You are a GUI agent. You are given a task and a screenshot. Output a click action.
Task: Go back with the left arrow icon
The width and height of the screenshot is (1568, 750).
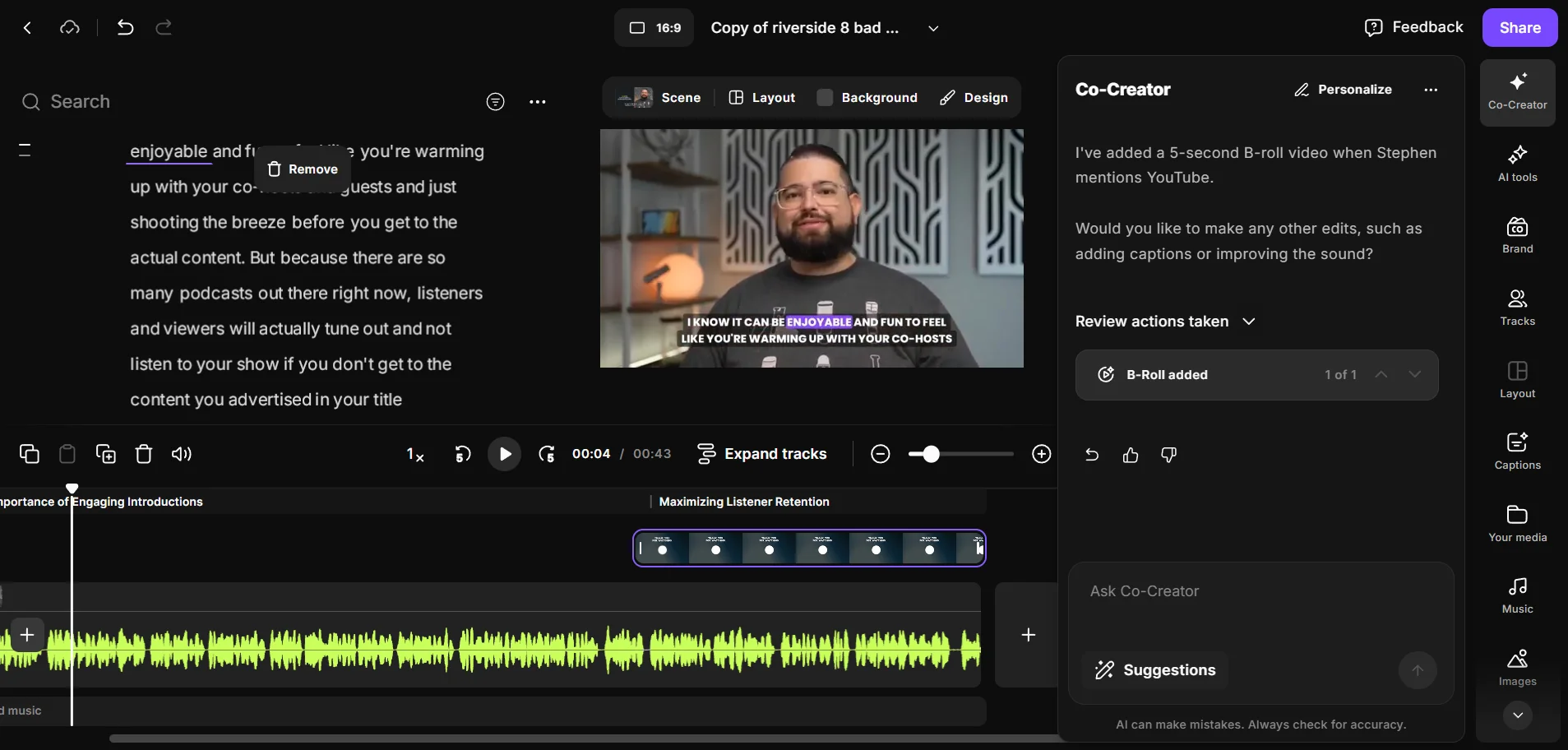point(27,28)
